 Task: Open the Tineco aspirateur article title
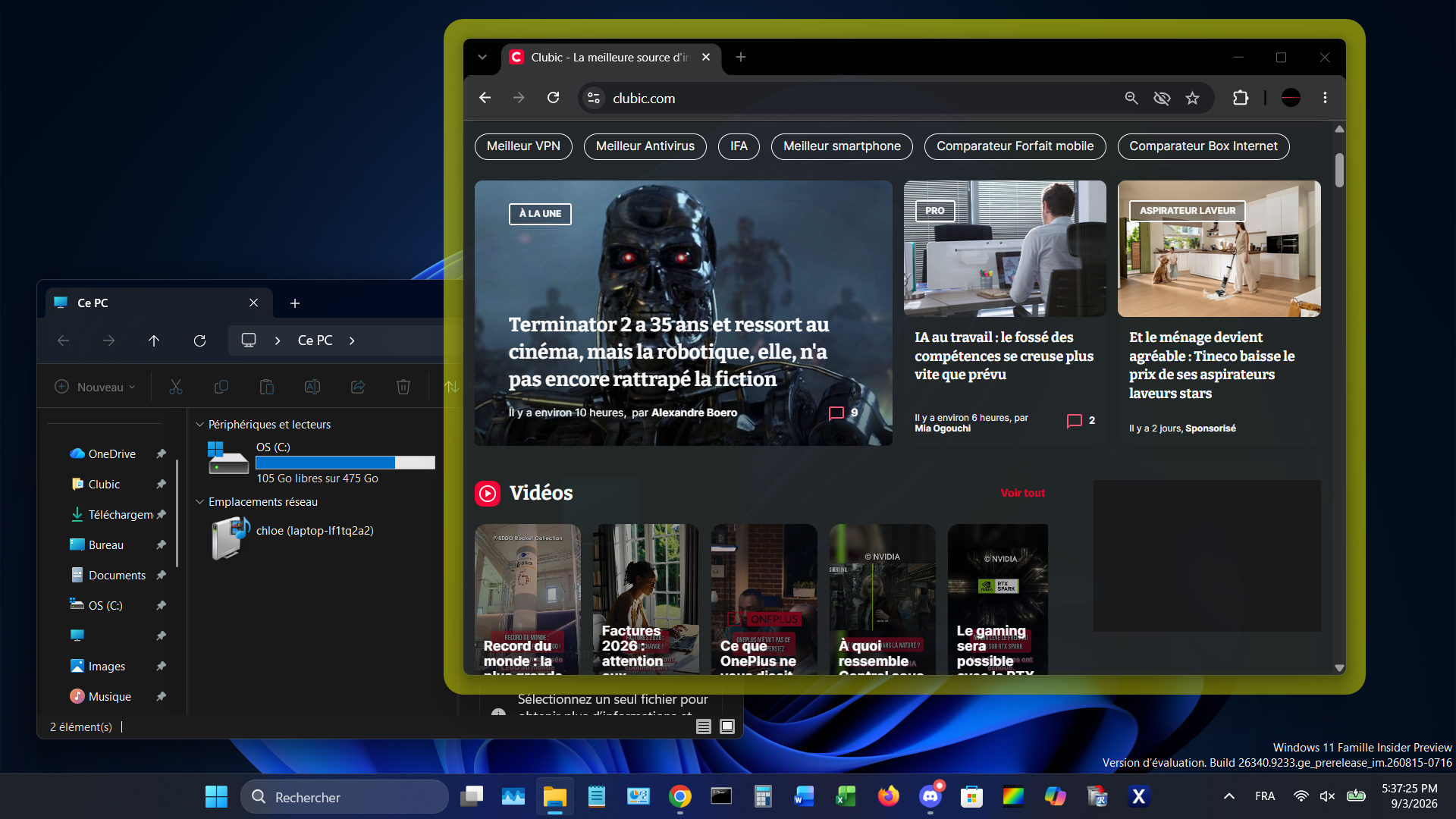pyautogui.click(x=1212, y=366)
